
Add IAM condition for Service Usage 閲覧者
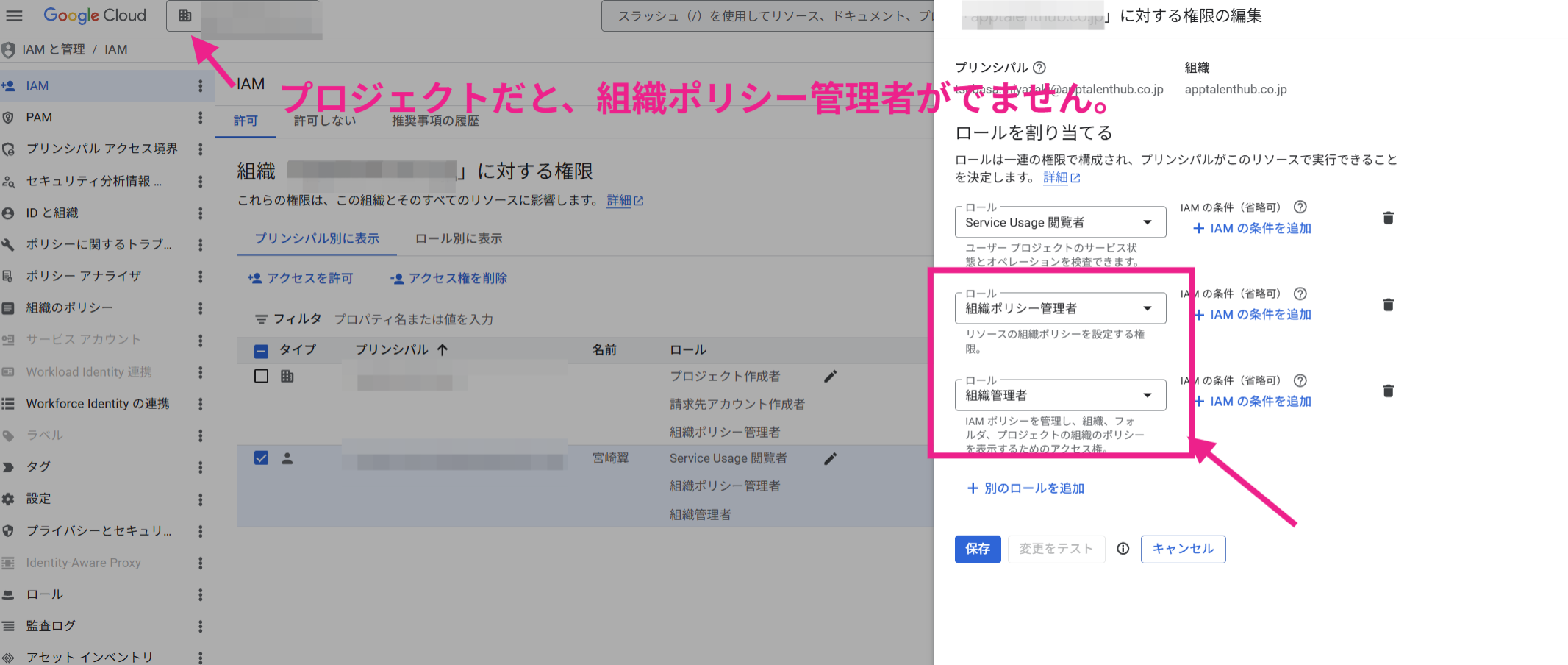[1252, 229]
